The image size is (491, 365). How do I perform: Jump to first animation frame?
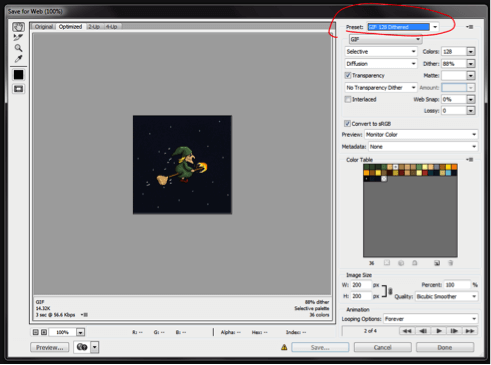407,331
